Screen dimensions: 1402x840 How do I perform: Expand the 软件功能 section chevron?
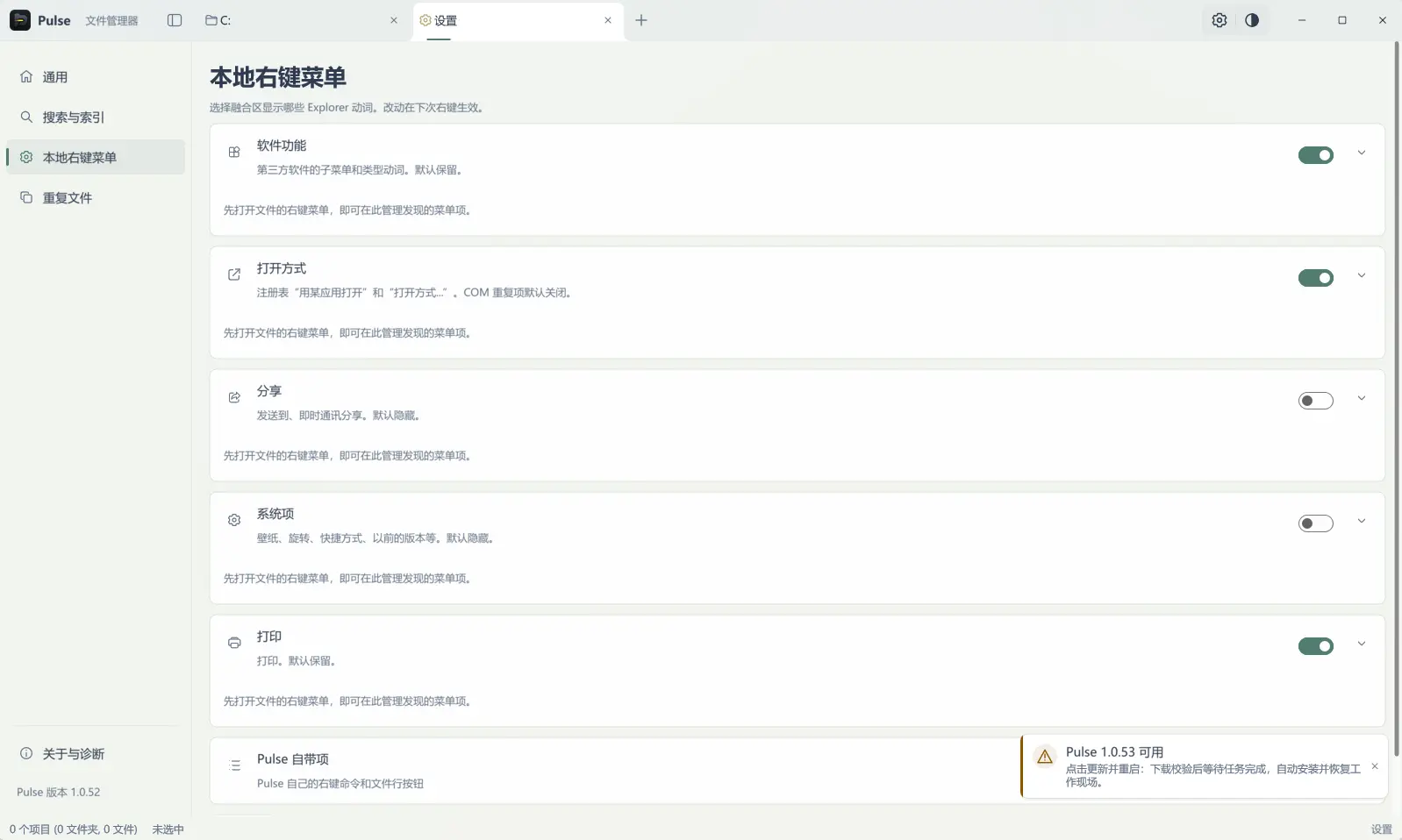[x=1362, y=153]
